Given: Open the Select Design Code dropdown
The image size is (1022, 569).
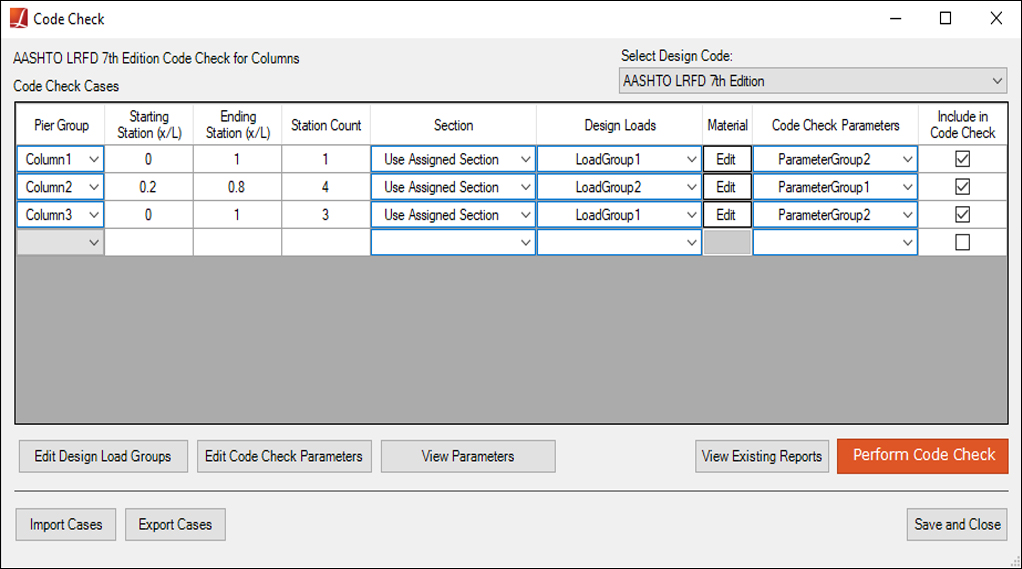Looking at the screenshot, I should (813, 81).
